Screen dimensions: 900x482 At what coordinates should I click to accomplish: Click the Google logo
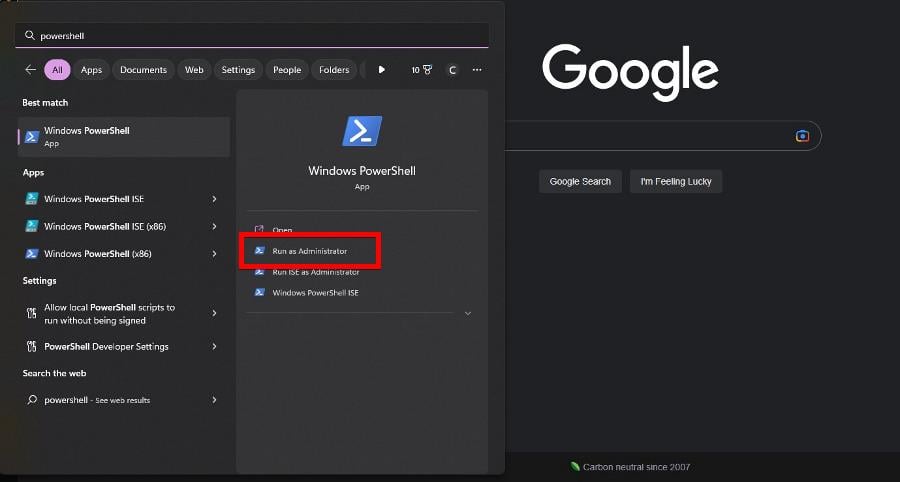point(630,72)
